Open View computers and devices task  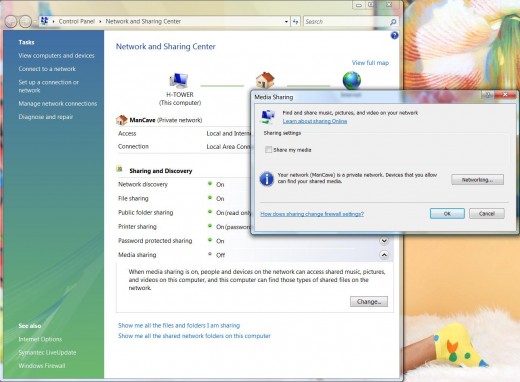click(x=56, y=56)
